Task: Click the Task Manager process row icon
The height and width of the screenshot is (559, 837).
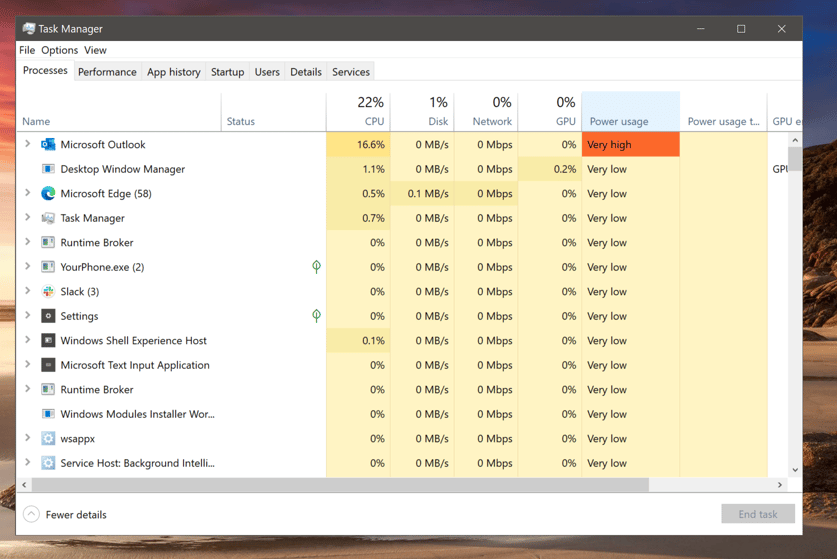Action: tap(48, 218)
